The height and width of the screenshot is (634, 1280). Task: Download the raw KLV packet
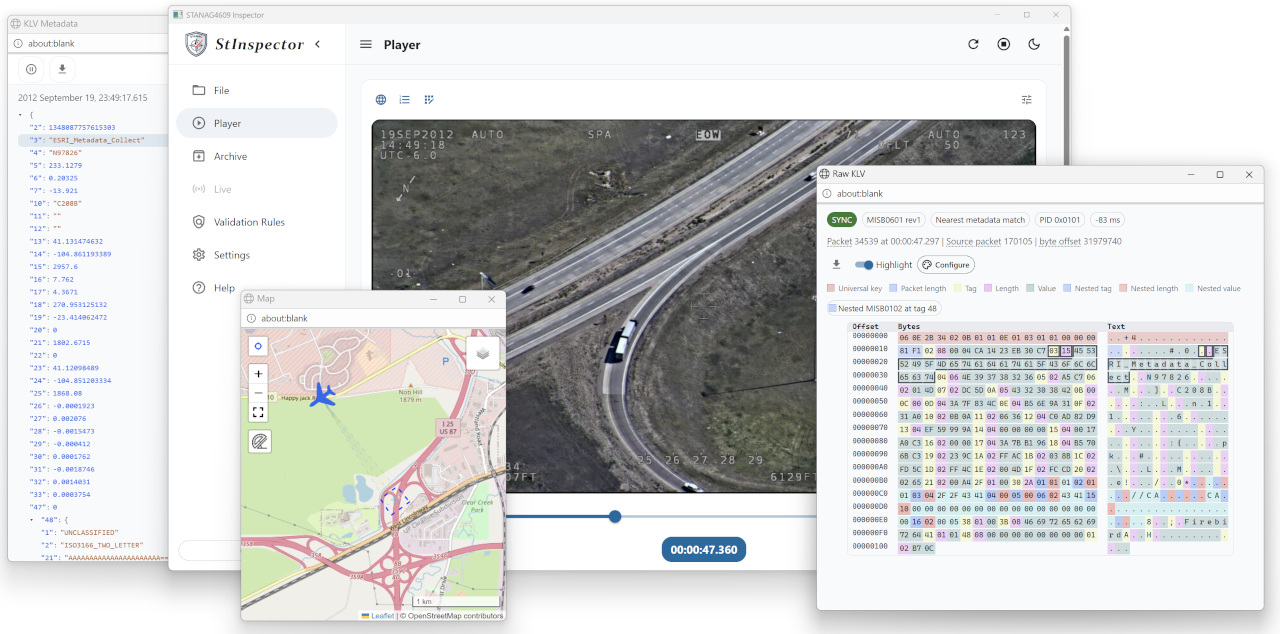coord(836,265)
